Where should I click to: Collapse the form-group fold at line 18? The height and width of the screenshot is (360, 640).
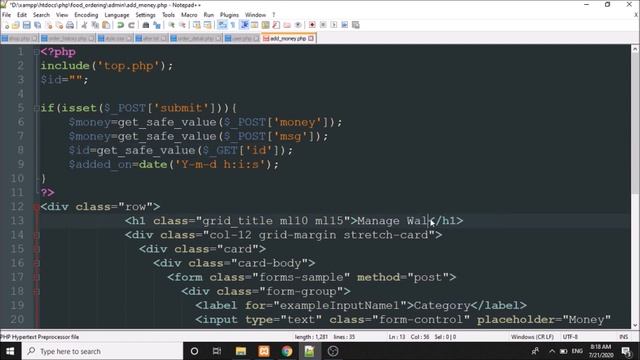point(36,291)
